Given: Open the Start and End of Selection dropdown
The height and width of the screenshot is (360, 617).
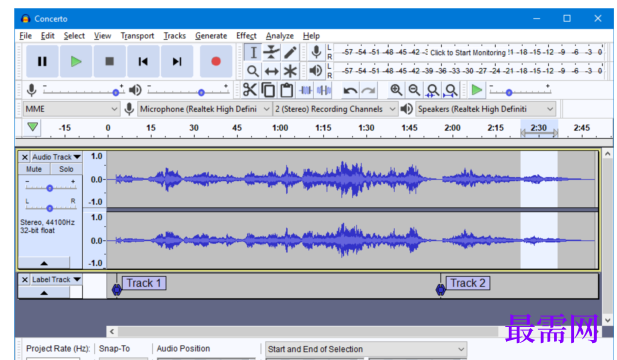Looking at the screenshot, I should pyautogui.click(x=366, y=349).
